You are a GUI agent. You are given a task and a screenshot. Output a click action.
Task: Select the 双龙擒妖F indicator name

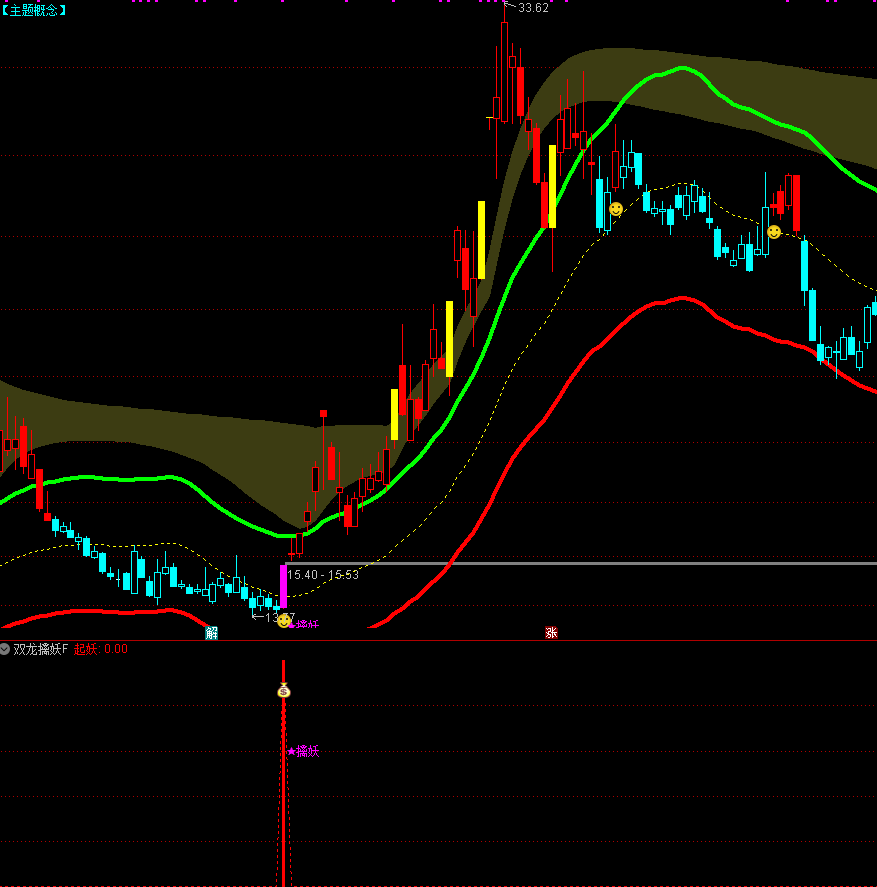pyautogui.click(x=41, y=649)
